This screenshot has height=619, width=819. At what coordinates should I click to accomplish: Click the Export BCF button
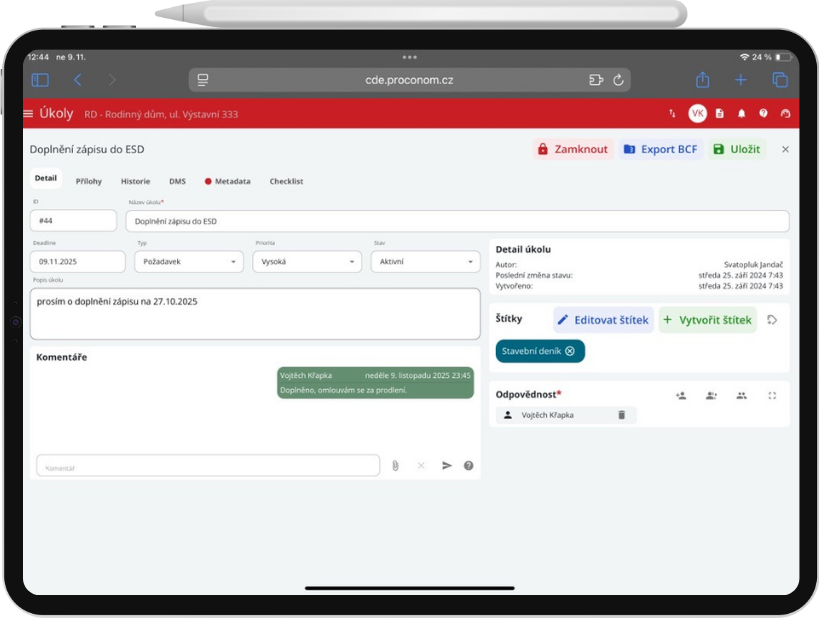[x=660, y=149]
